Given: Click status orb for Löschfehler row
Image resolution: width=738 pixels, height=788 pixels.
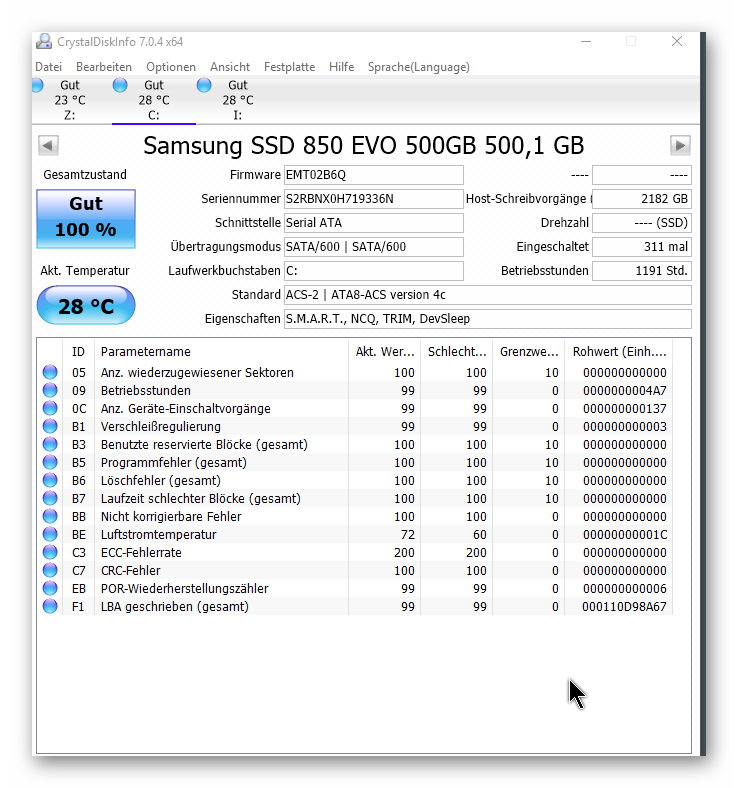Looking at the screenshot, I should click(x=50, y=480).
